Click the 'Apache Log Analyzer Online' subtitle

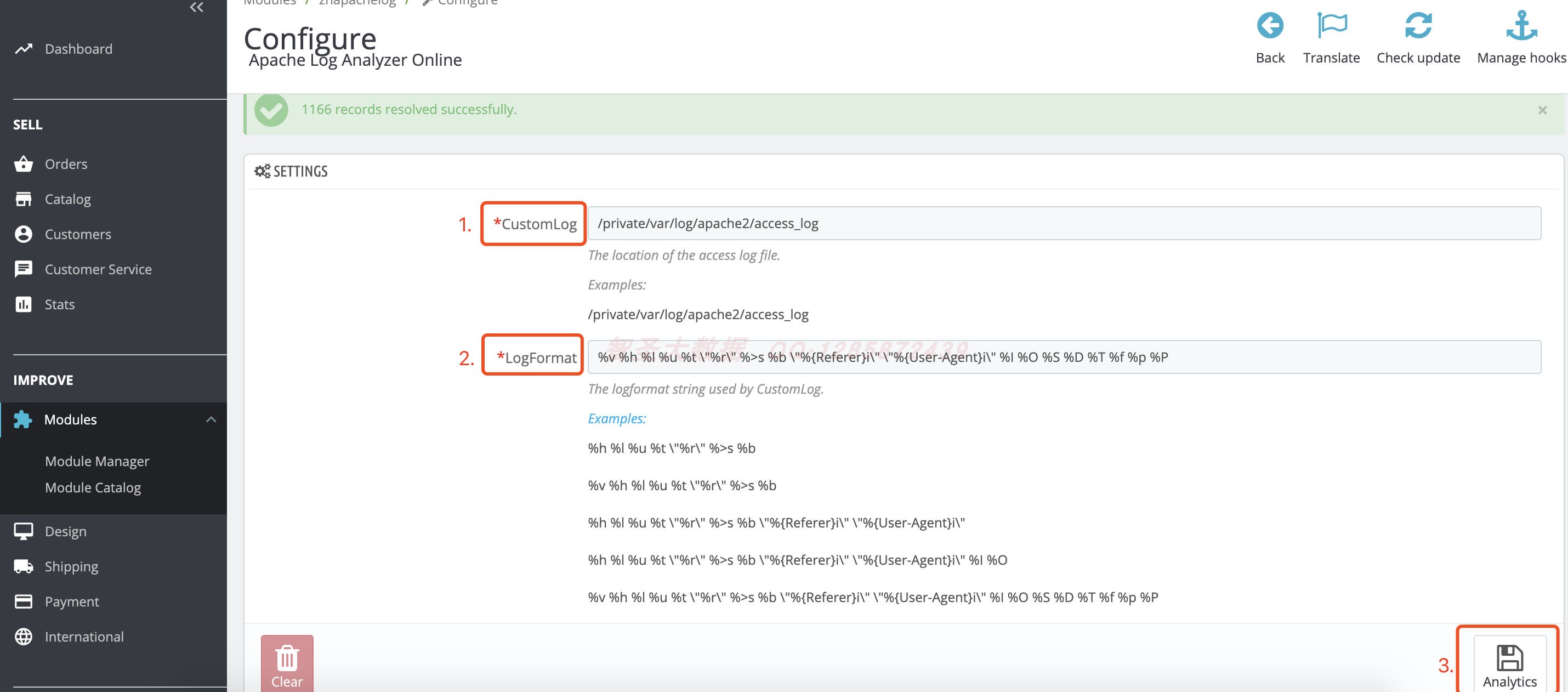coord(355,60)
